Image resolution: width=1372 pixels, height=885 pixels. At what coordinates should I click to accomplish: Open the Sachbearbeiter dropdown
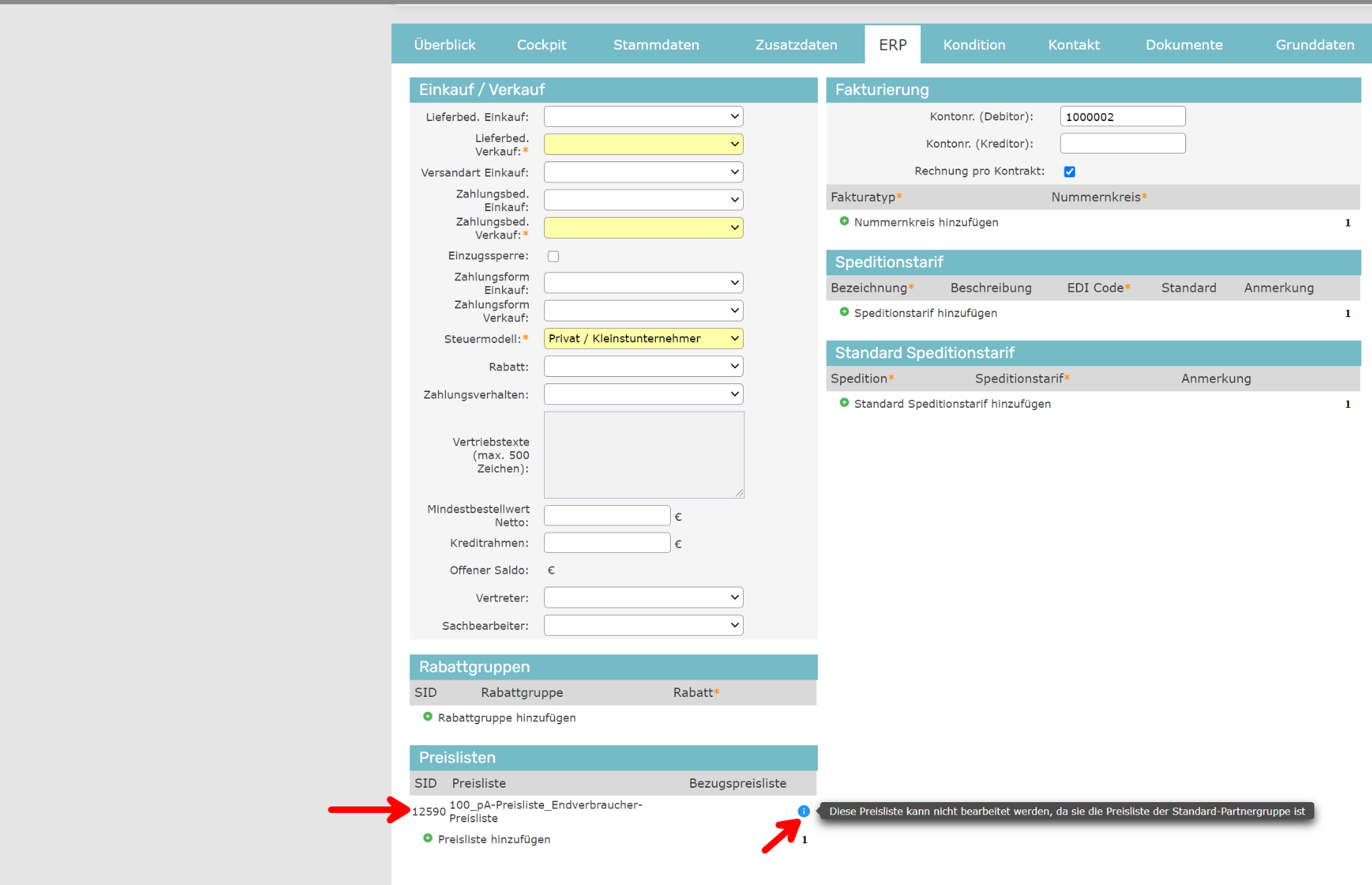pos(643,626)
